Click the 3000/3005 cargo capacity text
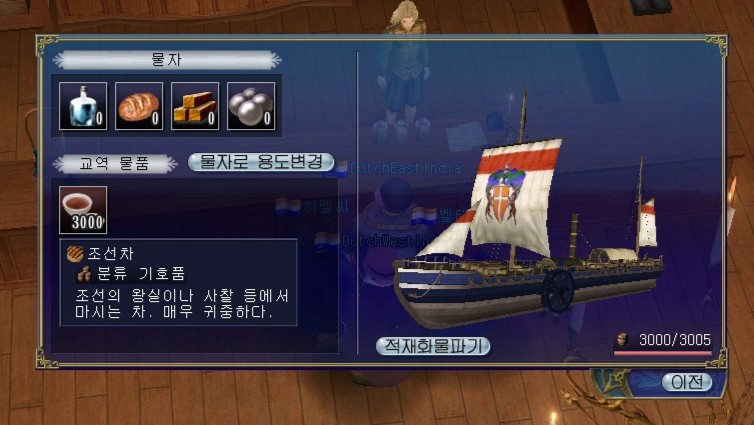The width and height of the screenshot is (754, 425). click(675, 340)
